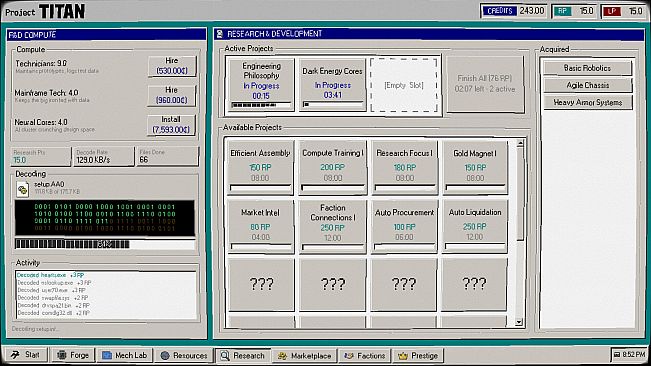Click 'Decoded nslookup.exe' activity entry
This screenshot has height=366, width=651.
(54, 283)
